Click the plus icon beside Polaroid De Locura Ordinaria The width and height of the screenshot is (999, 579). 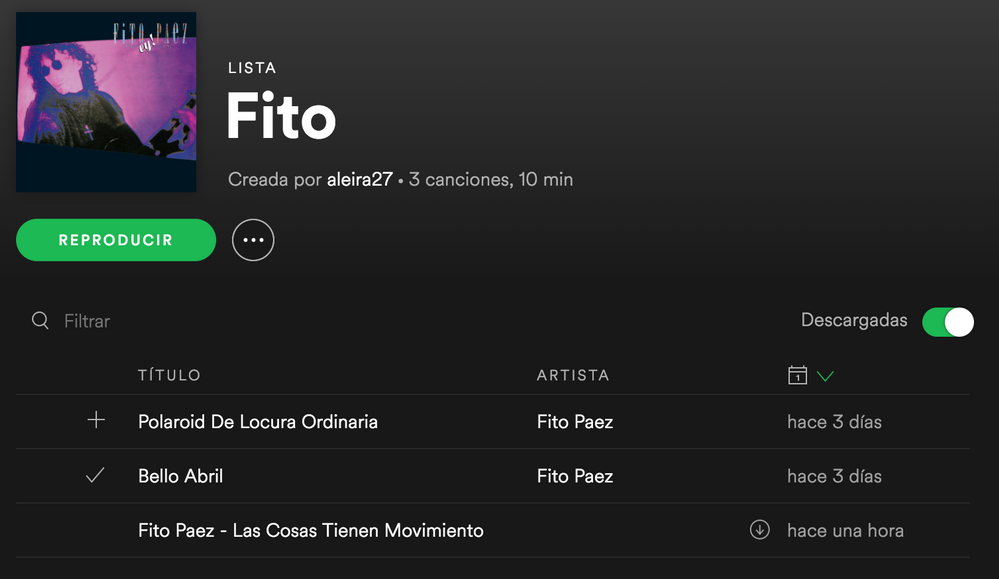tap(96, 421)
